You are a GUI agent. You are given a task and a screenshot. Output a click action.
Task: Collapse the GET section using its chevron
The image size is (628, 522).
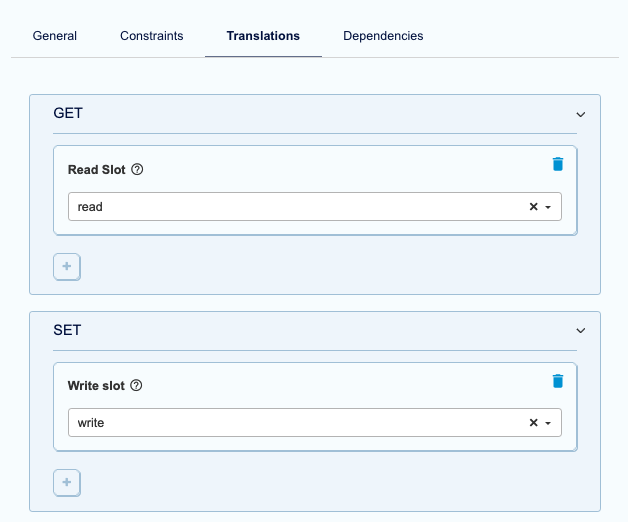[x=580, y=115]
